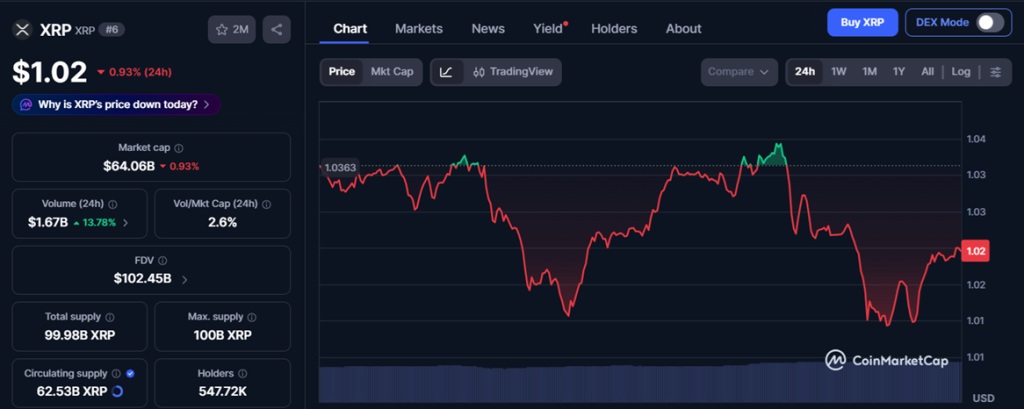
Task: Click Max. supply info icon
Action: (252, 317)
